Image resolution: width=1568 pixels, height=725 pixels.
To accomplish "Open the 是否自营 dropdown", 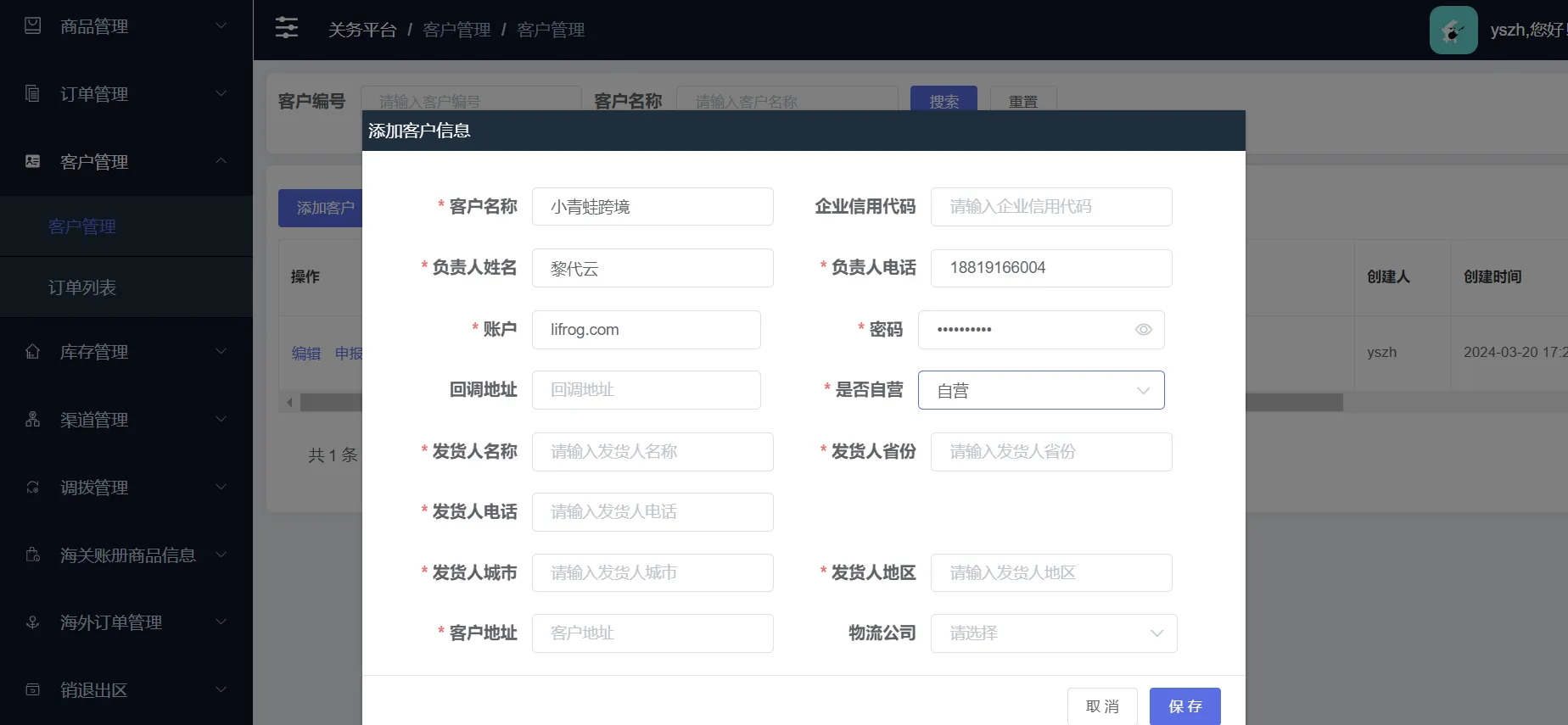I will [x=1040, y=390].
